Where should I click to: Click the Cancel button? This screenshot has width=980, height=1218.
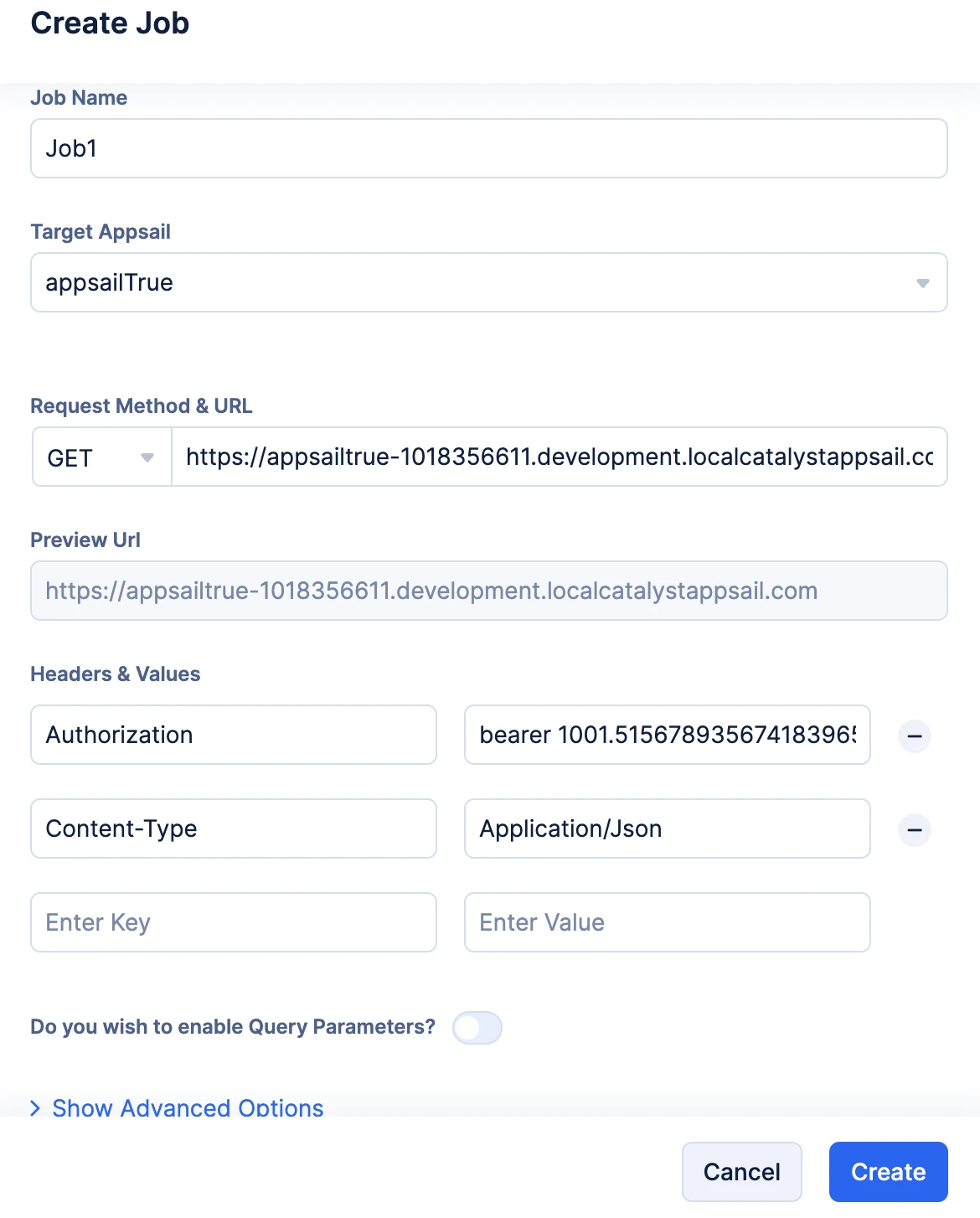point(741,1171)
